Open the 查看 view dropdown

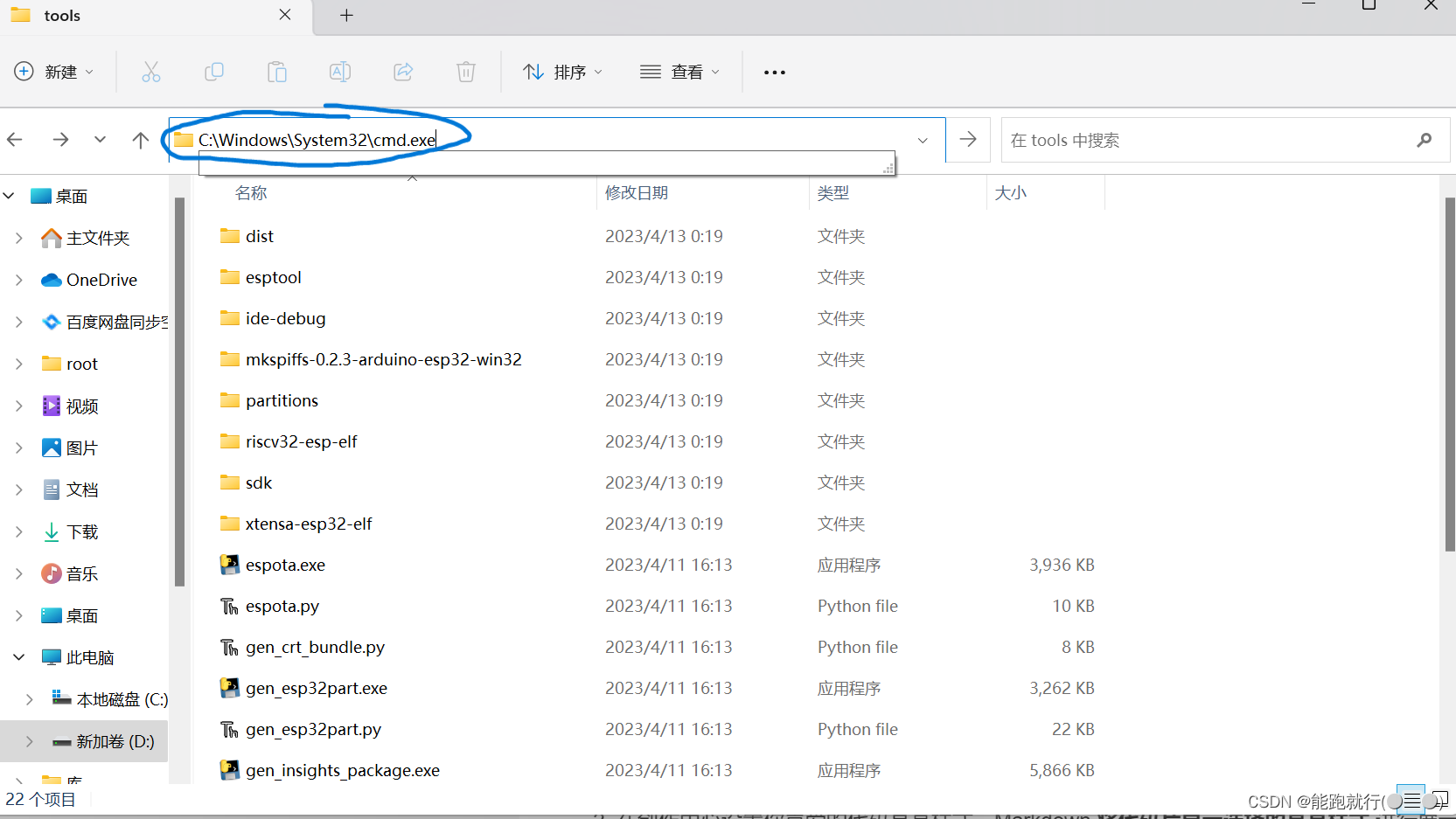(x=679, y=72)
